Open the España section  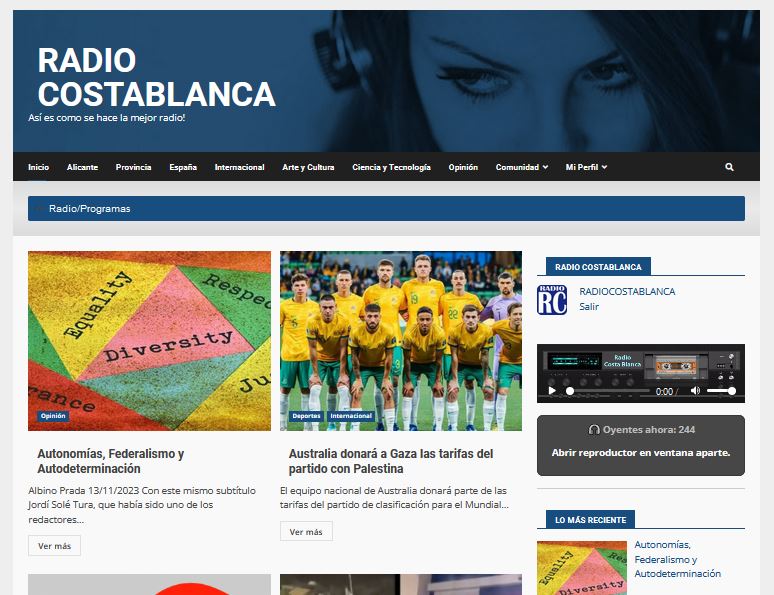point(183,167)
